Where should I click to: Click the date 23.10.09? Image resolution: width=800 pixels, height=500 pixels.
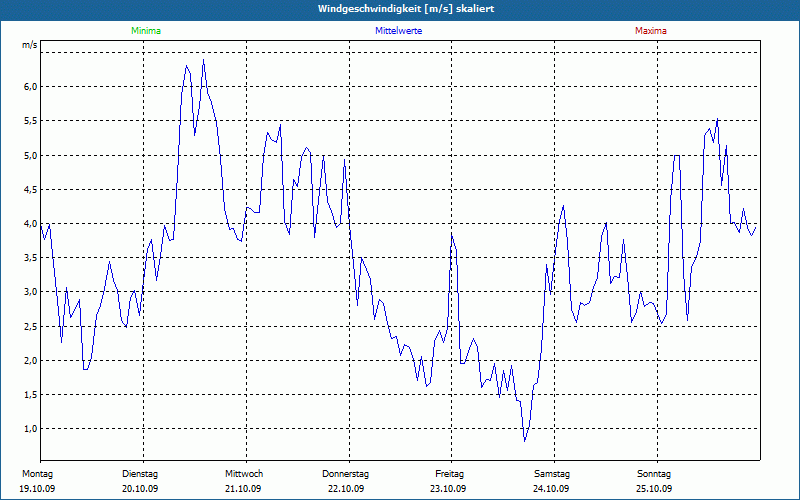click(448, 488)
